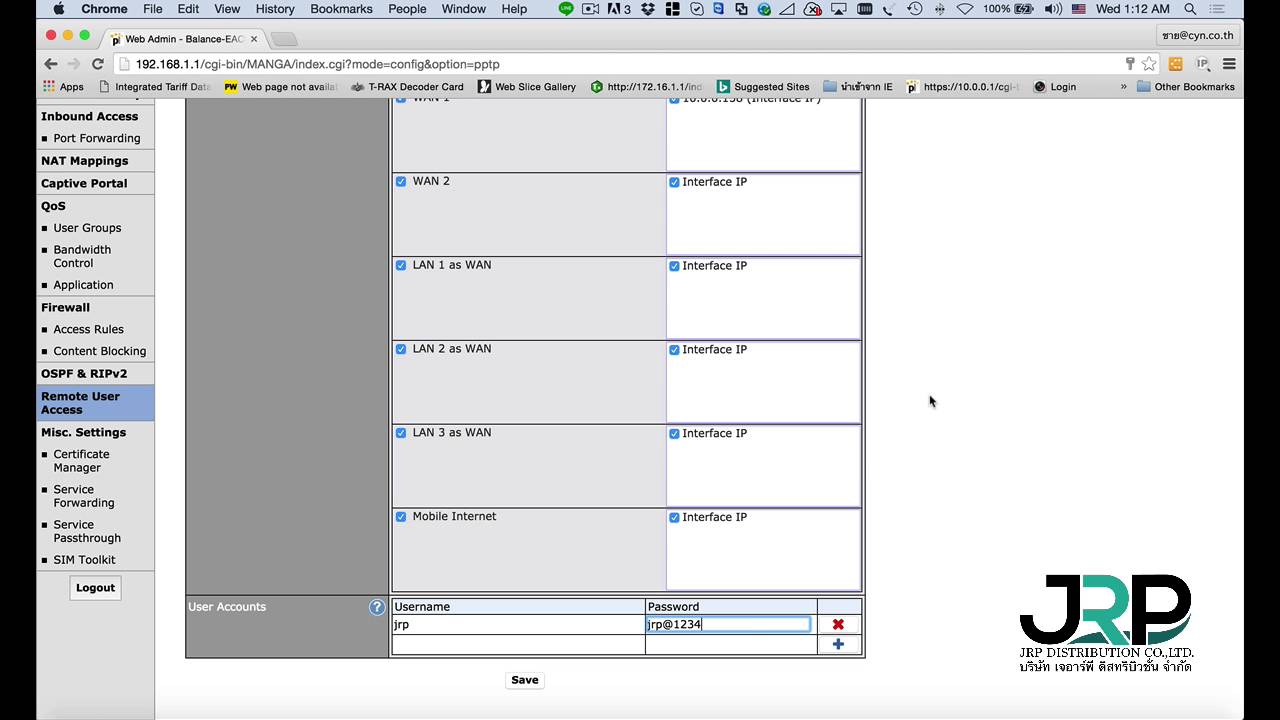The image size is (1280, 720).
Task: Open the Window menu
Action: click(464, 9)
